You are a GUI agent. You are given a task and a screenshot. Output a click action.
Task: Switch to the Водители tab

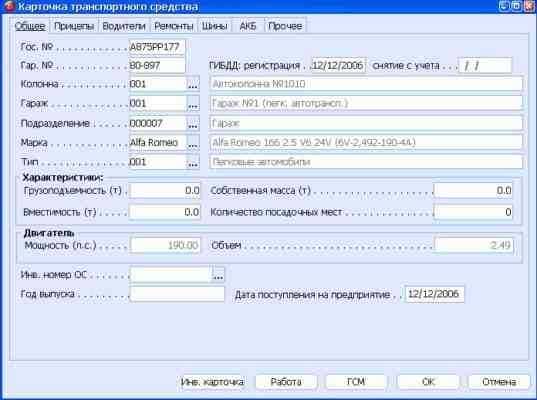tap(124, 26)
